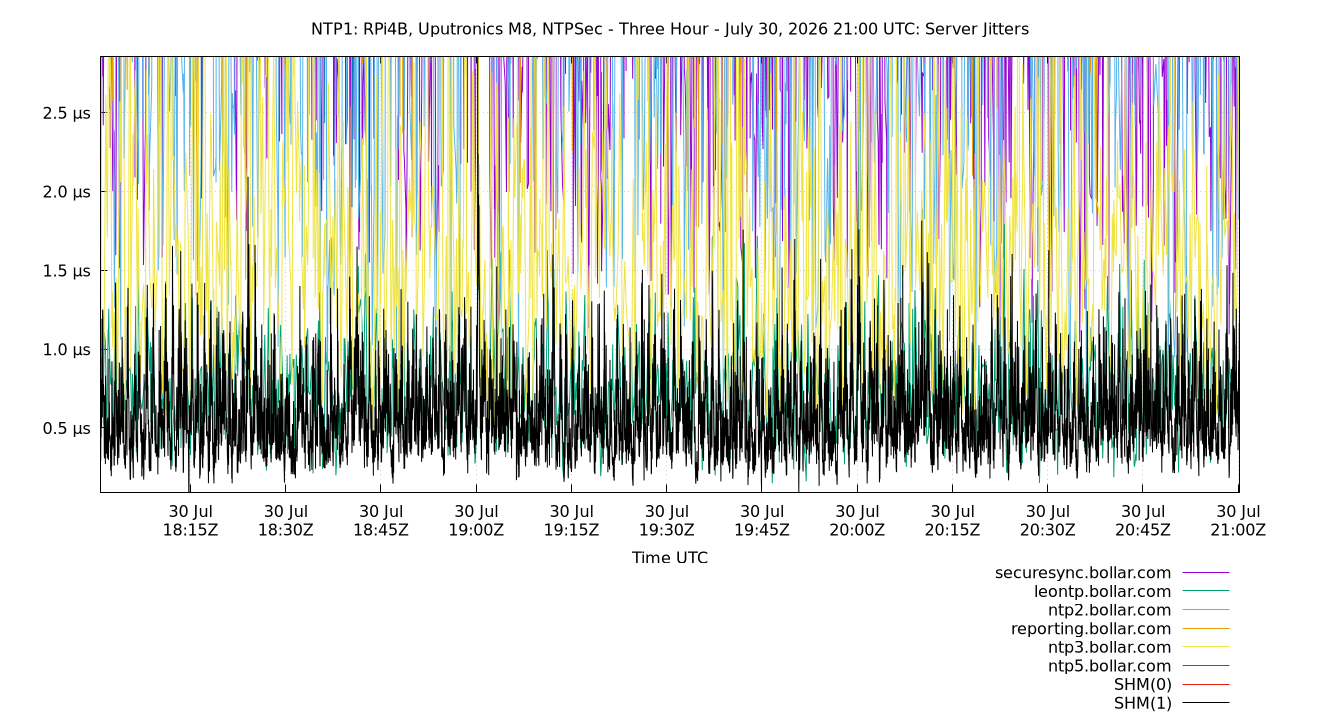The width and height of the screenshot is (1340, 720).
Task: Click the 'Time UTC' axis title
Action: (670, 557)
